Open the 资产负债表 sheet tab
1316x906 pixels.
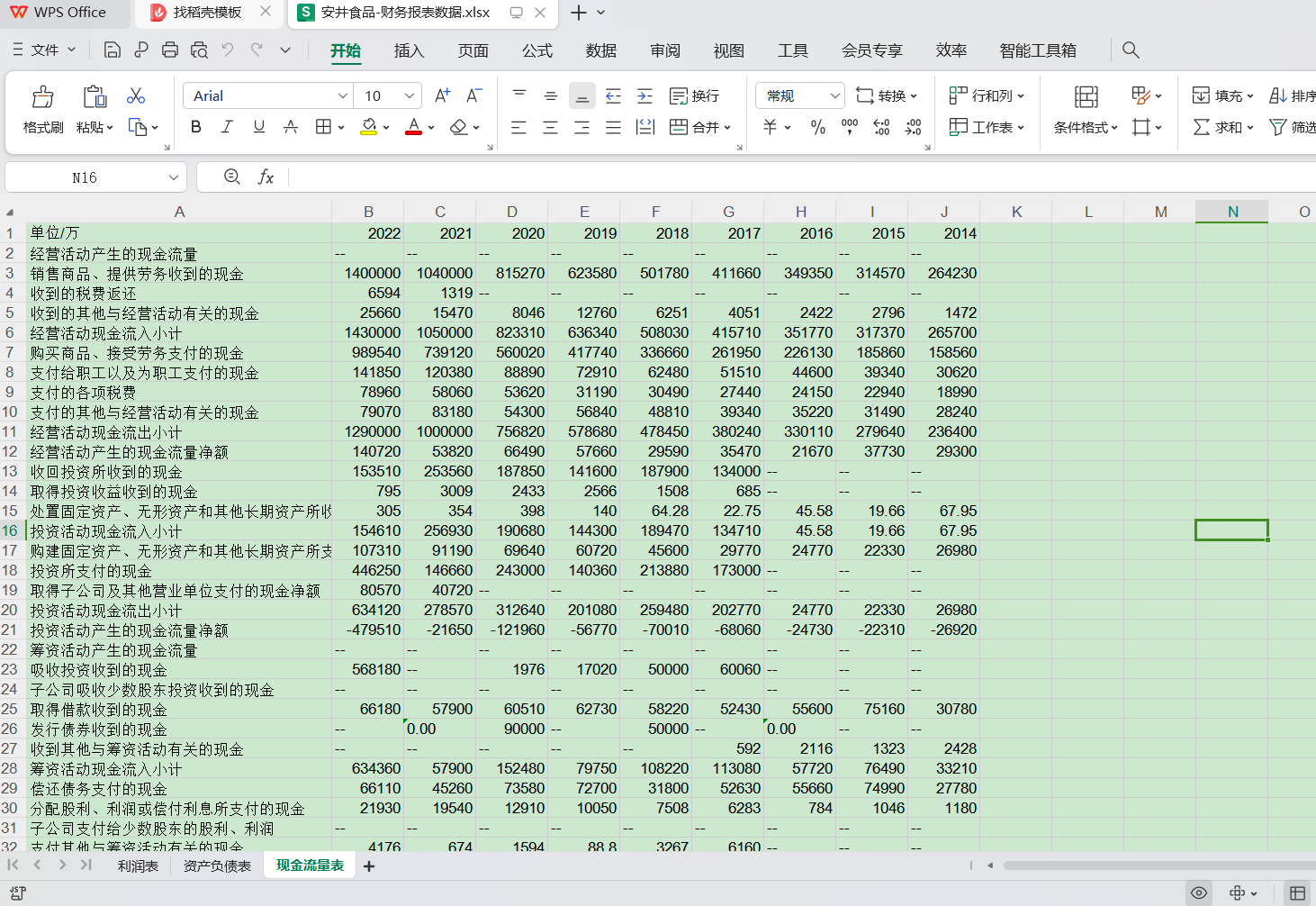tap(217, 865)
